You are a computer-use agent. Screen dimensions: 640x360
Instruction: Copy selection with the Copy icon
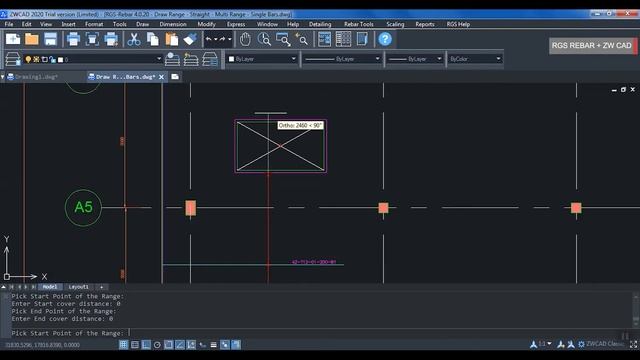153,40
